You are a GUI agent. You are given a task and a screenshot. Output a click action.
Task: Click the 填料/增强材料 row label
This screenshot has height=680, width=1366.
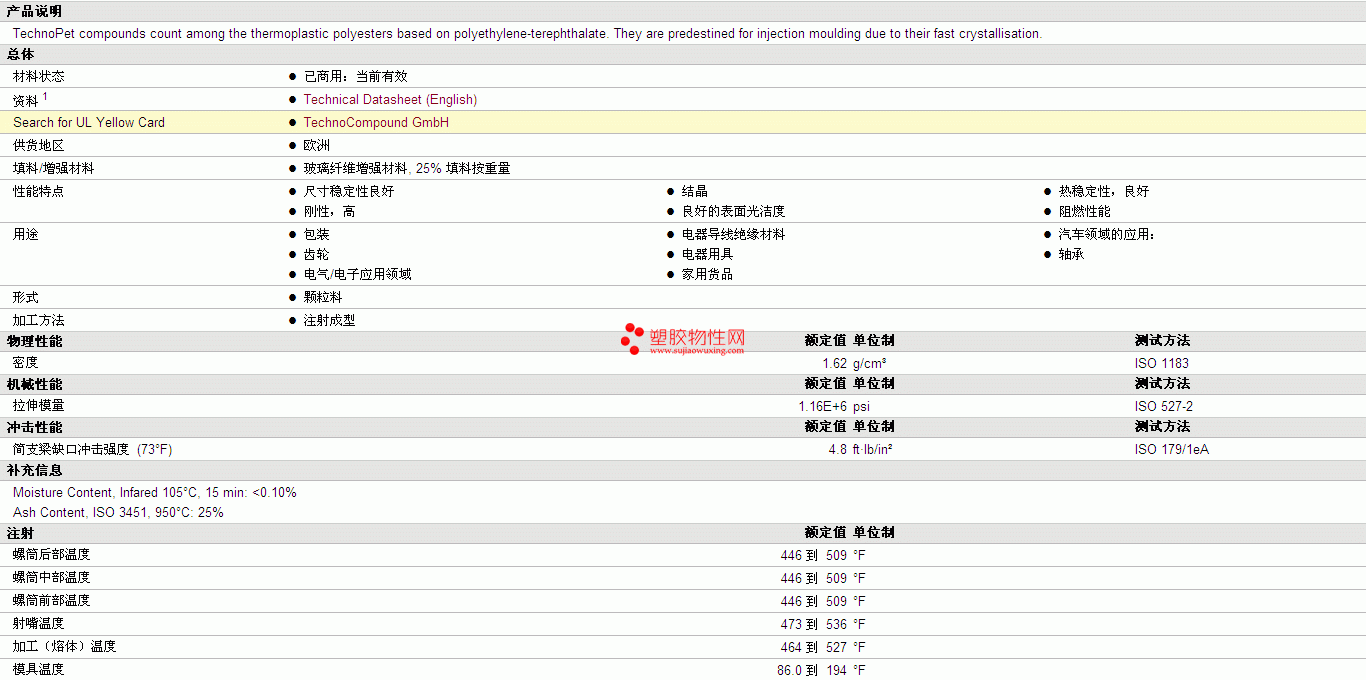coord(53,169)
